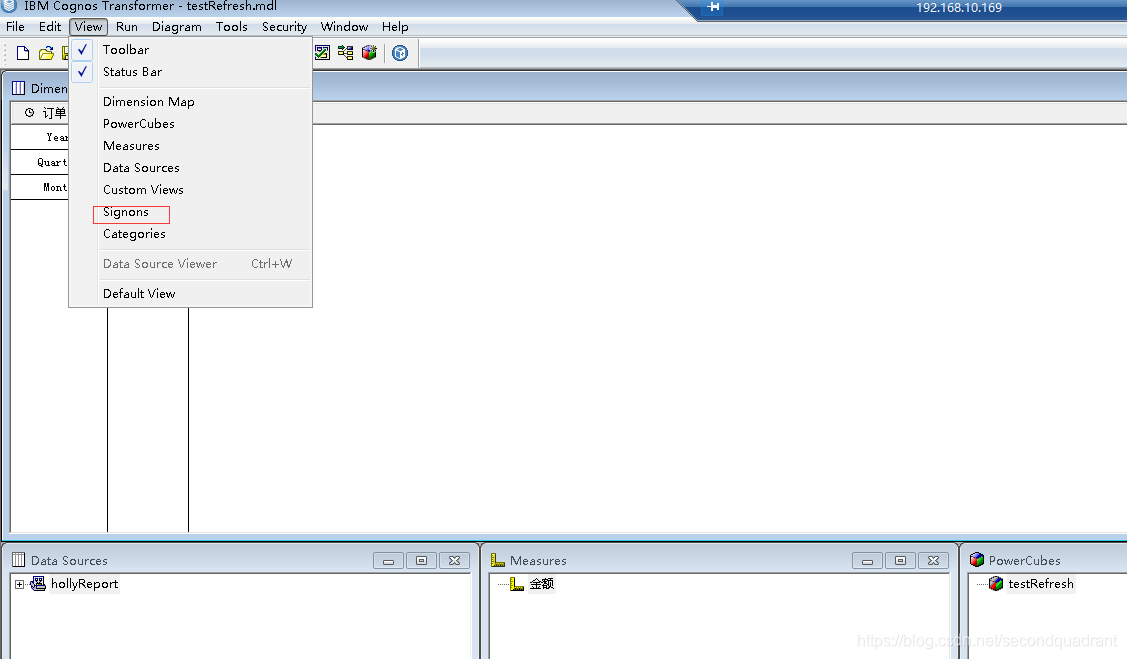Click the New model toolbar icon
Viewport: 1127px width, 659px height.
coord(22,53)
